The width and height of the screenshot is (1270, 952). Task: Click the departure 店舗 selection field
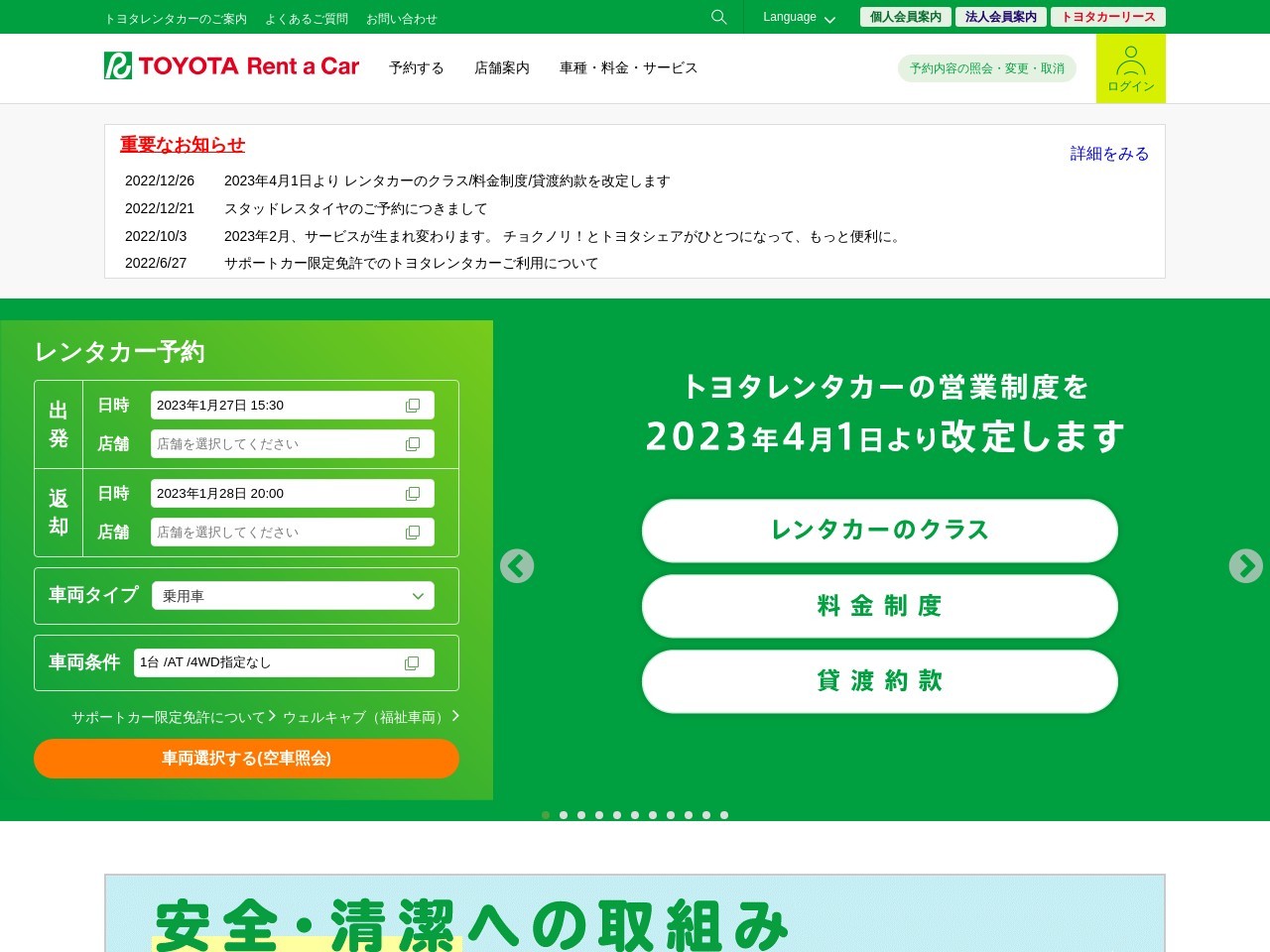click(x=293, y=444)
